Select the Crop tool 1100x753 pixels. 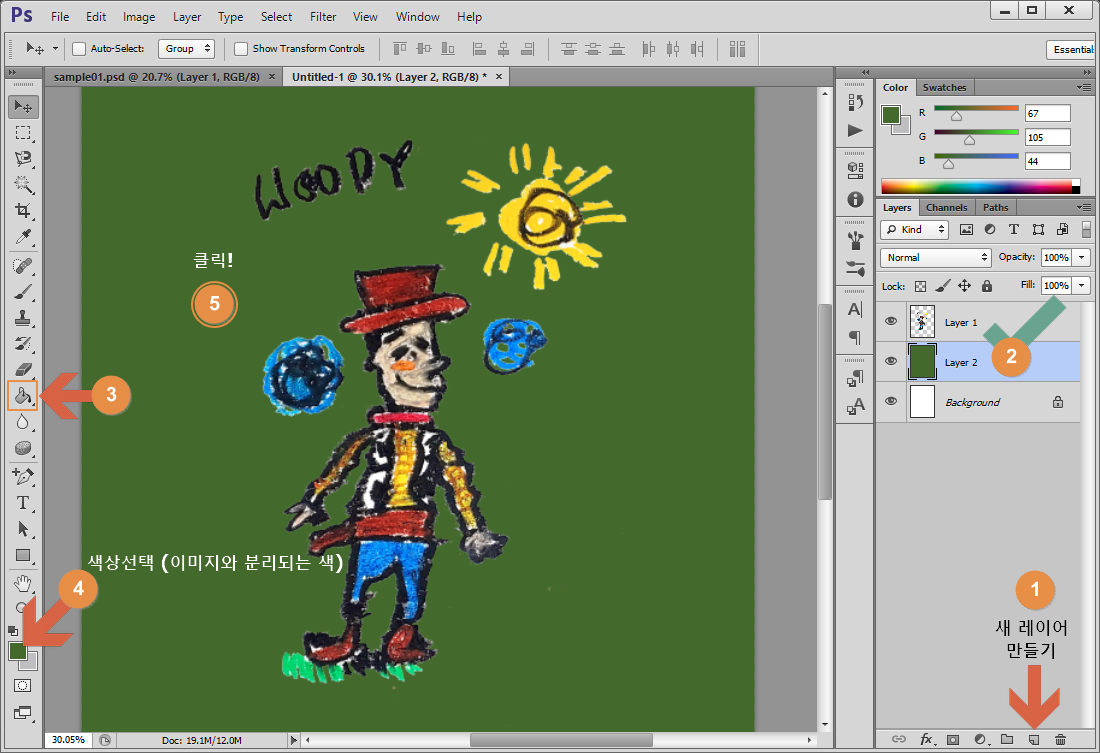pos(23,211)
